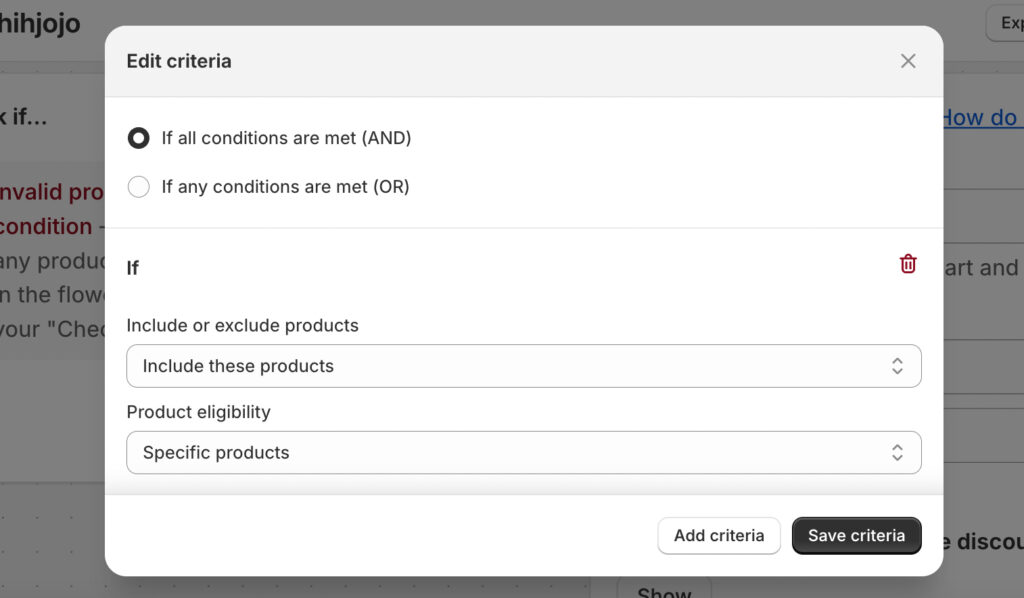The height and width of the screenshot is (598, 1024).
Task: Click the partially visible Exp button
Action: coord(1006,23)
